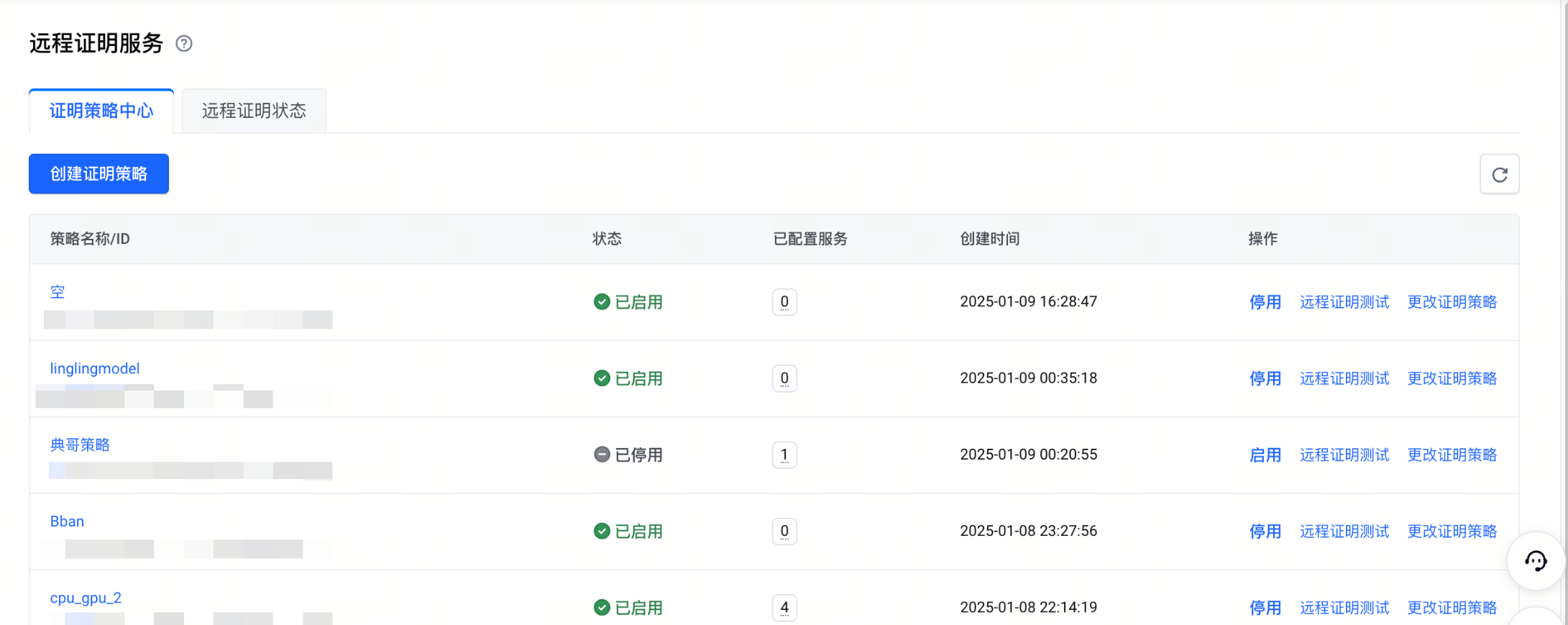Disable (停用) the 空 policy

(1265, 302)
